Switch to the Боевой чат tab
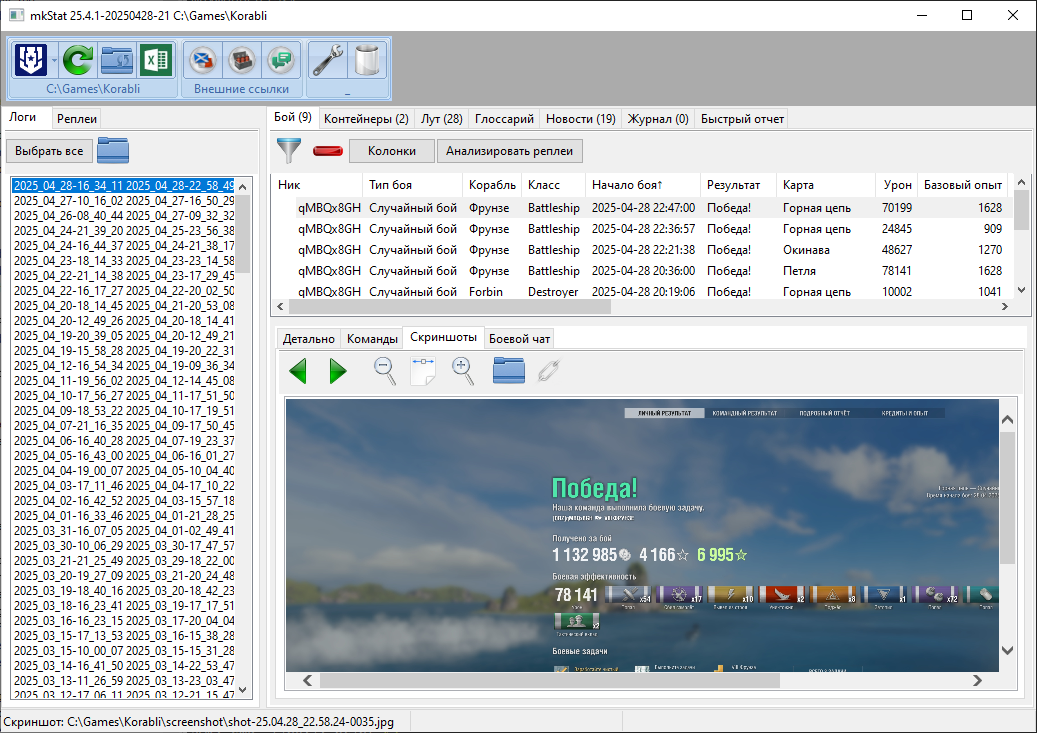This screenshot has width=1037, height=733. (x=519, y=339)
